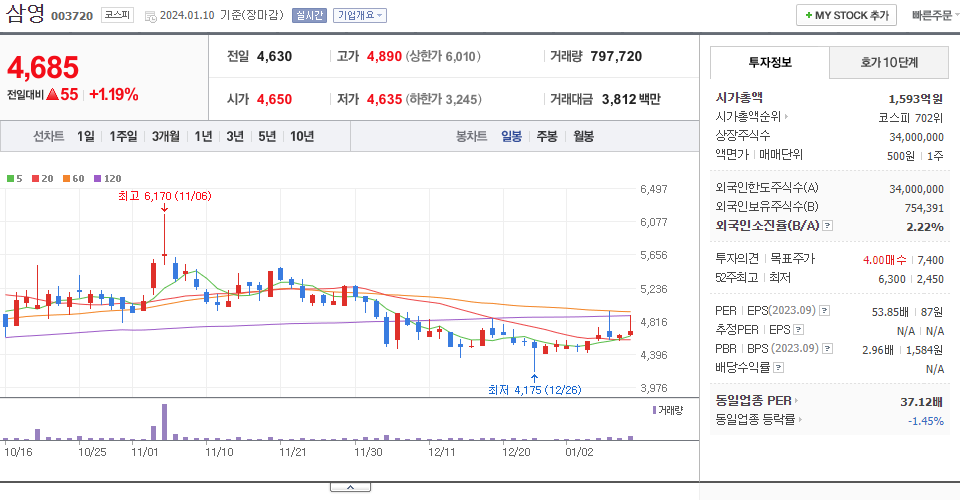Viewport: 960px width, 500px height.
Task: Click the green 5-day moving average swatch
Action: 10,179
